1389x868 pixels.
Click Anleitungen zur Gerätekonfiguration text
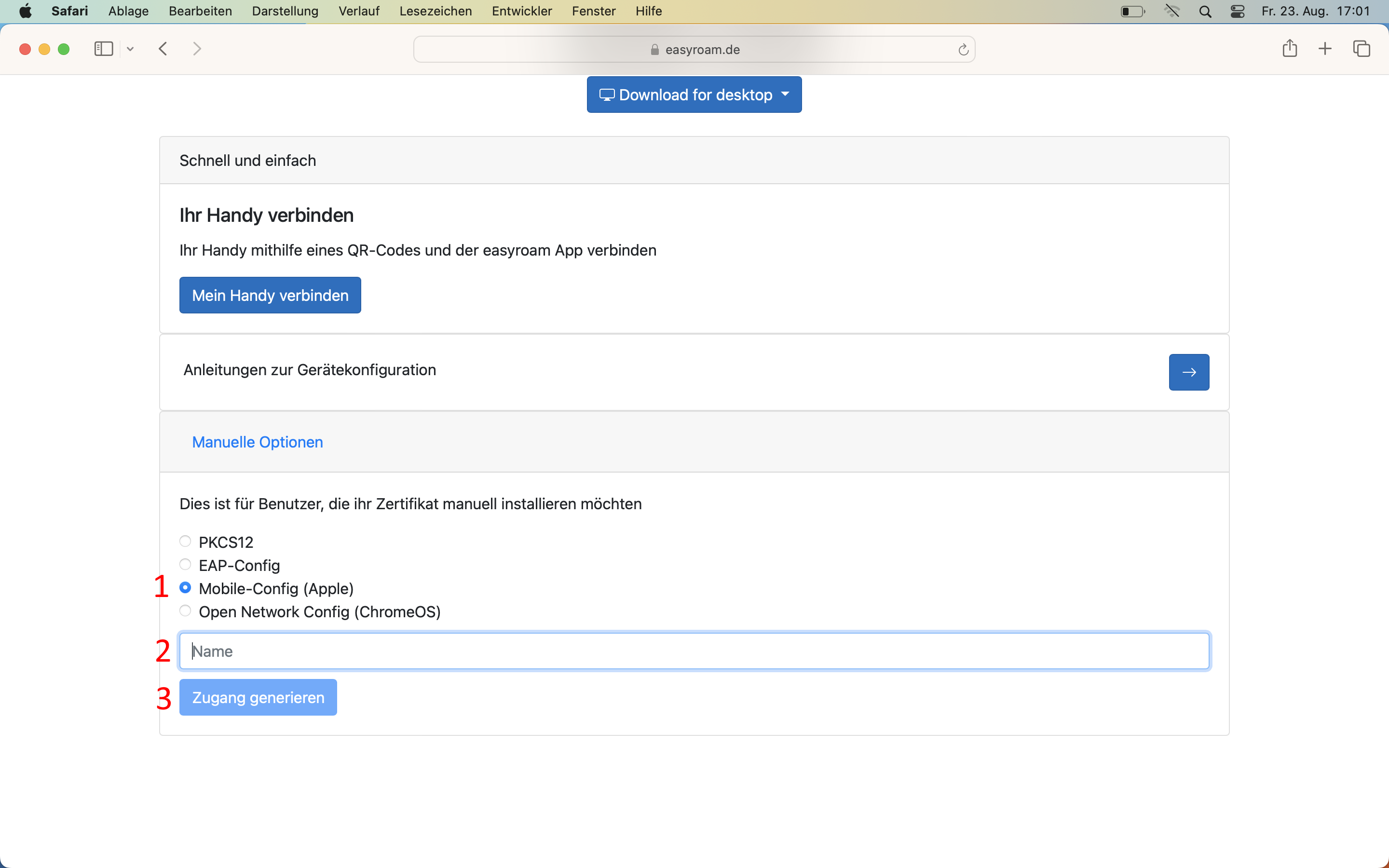click(x=310, y=370)
